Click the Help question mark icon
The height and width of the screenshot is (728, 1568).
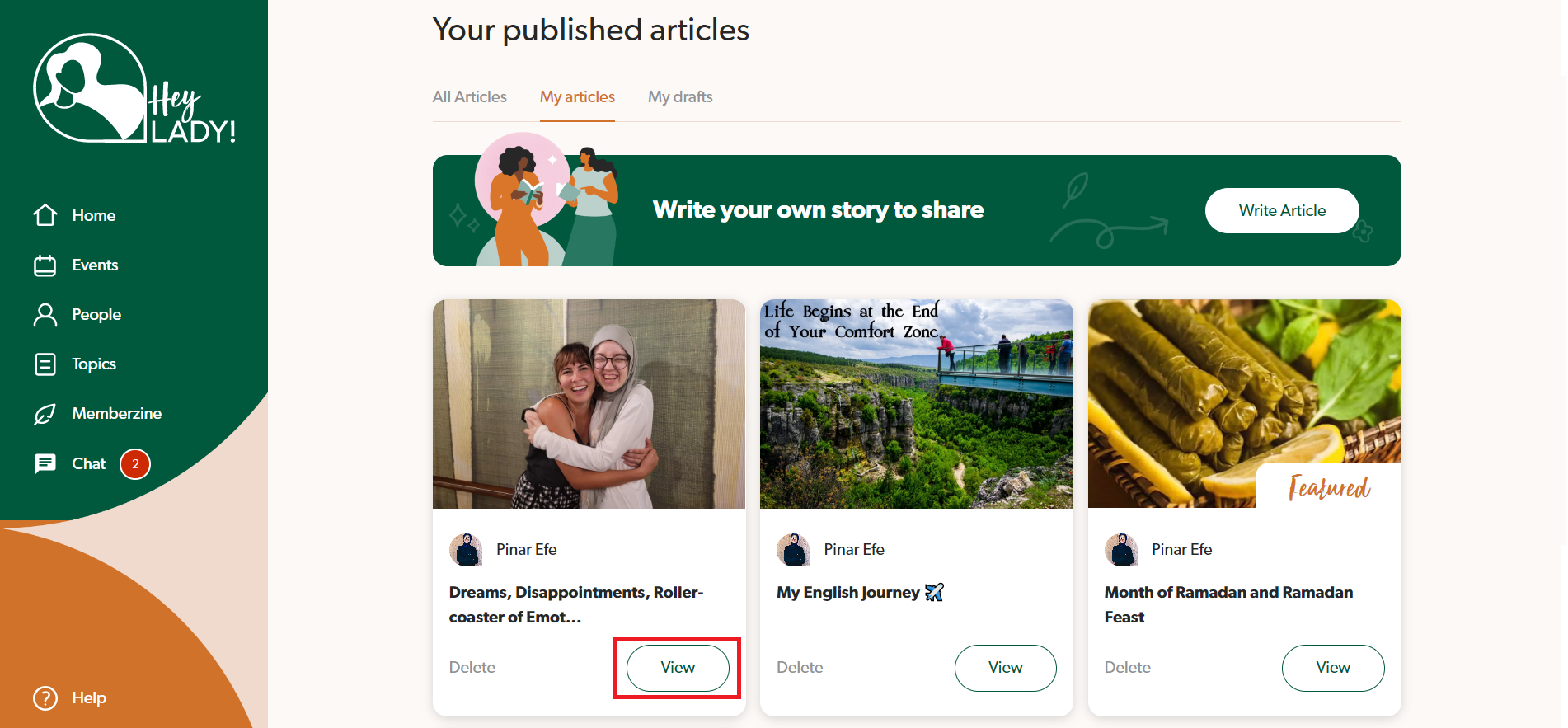point(45,698)
